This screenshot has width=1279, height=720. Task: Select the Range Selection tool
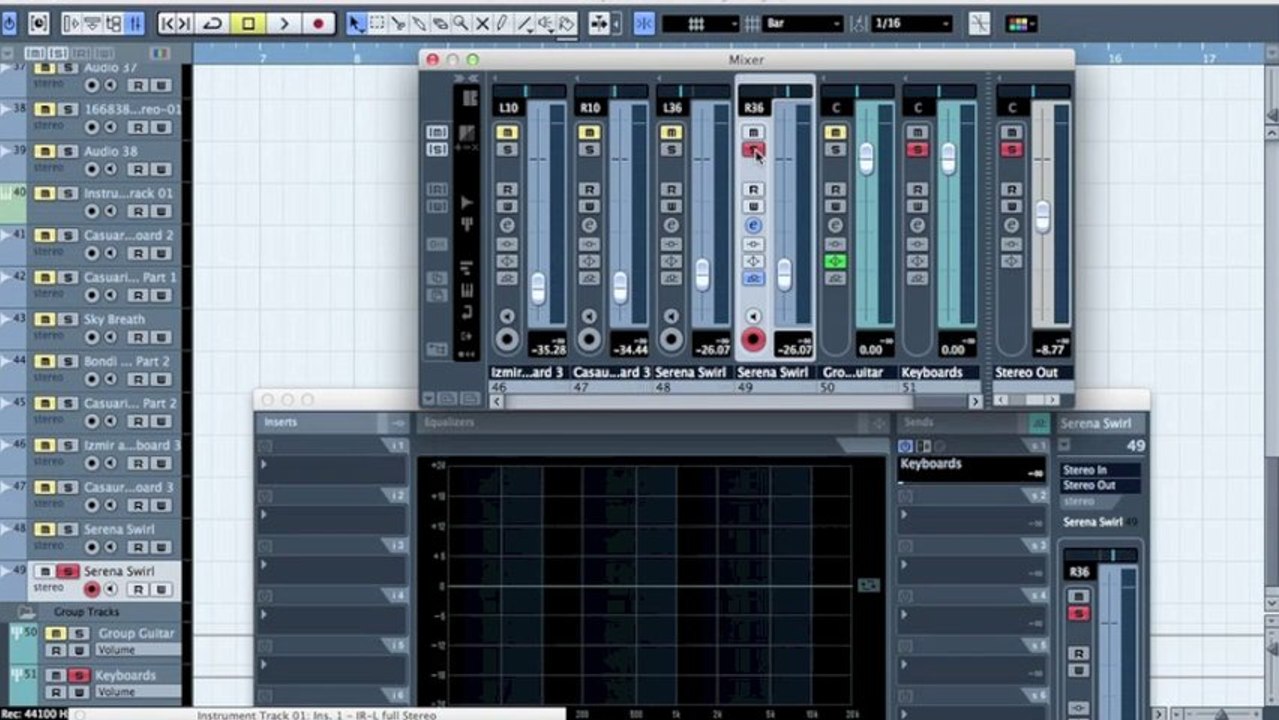coord(377,23)
